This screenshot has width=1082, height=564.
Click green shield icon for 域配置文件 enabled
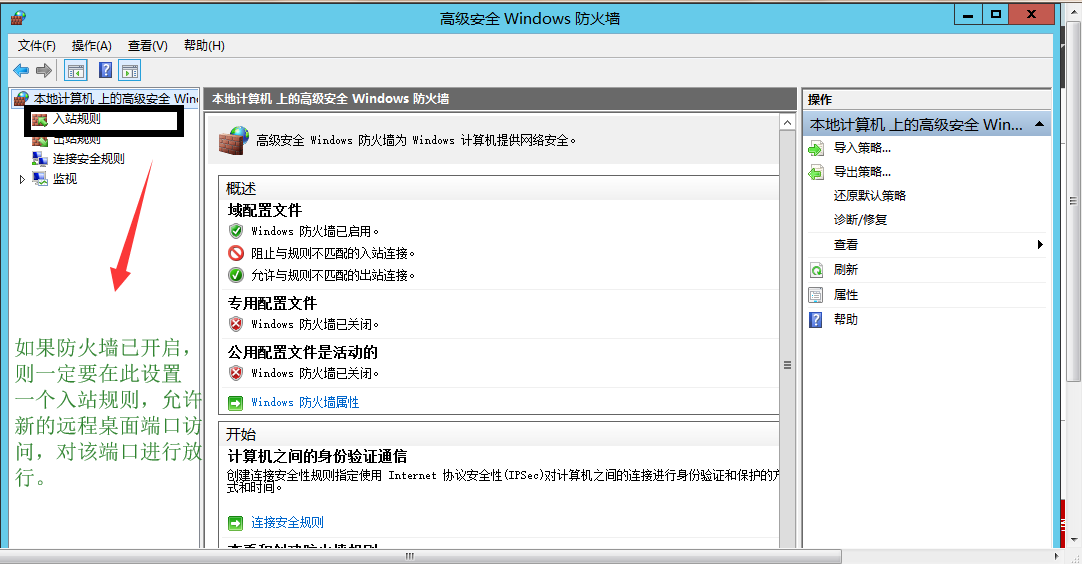(236, 231)
